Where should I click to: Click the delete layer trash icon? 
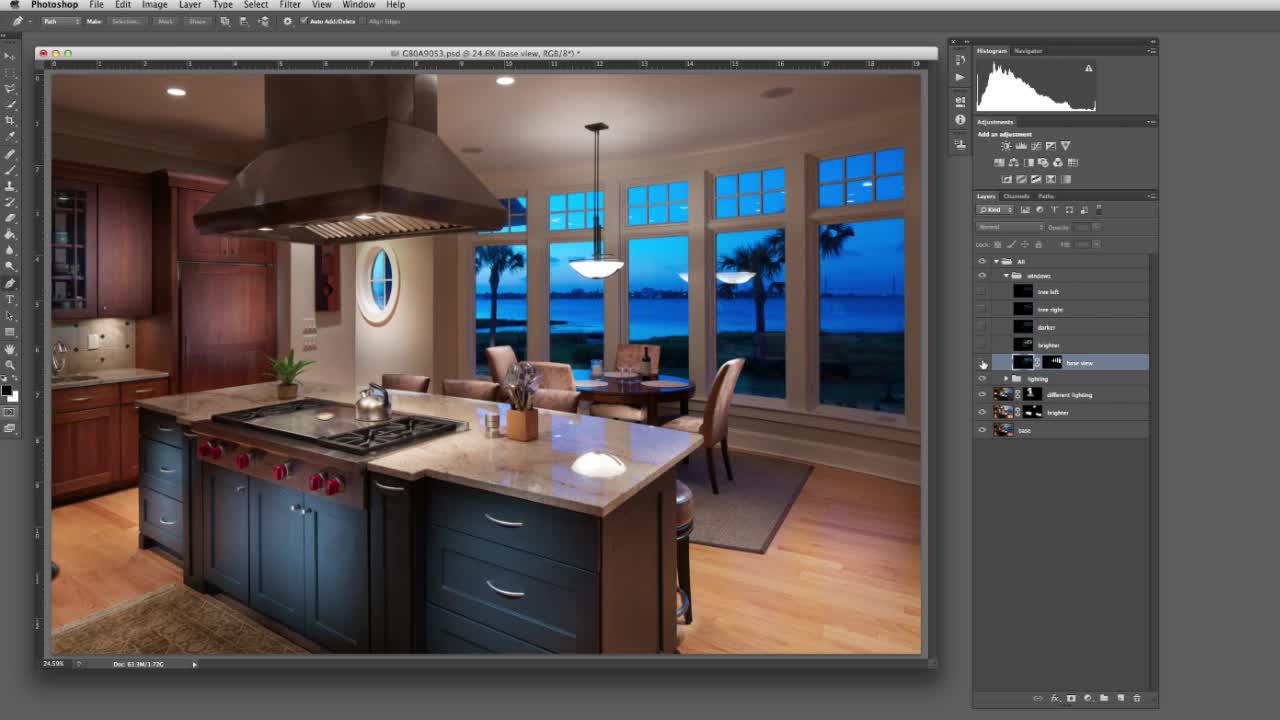(x=1137, y=698)
